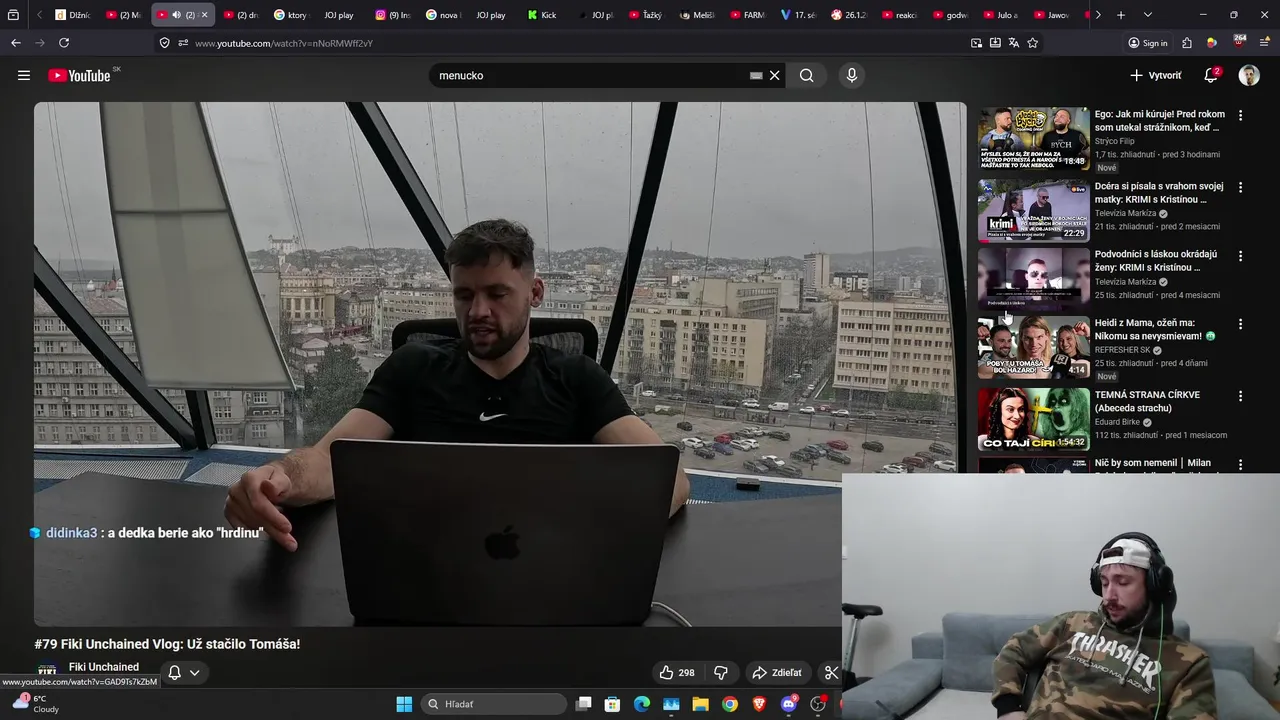
Task: Open options for "Dcéra si písala s vrahom"
Action: [1240, 187]
